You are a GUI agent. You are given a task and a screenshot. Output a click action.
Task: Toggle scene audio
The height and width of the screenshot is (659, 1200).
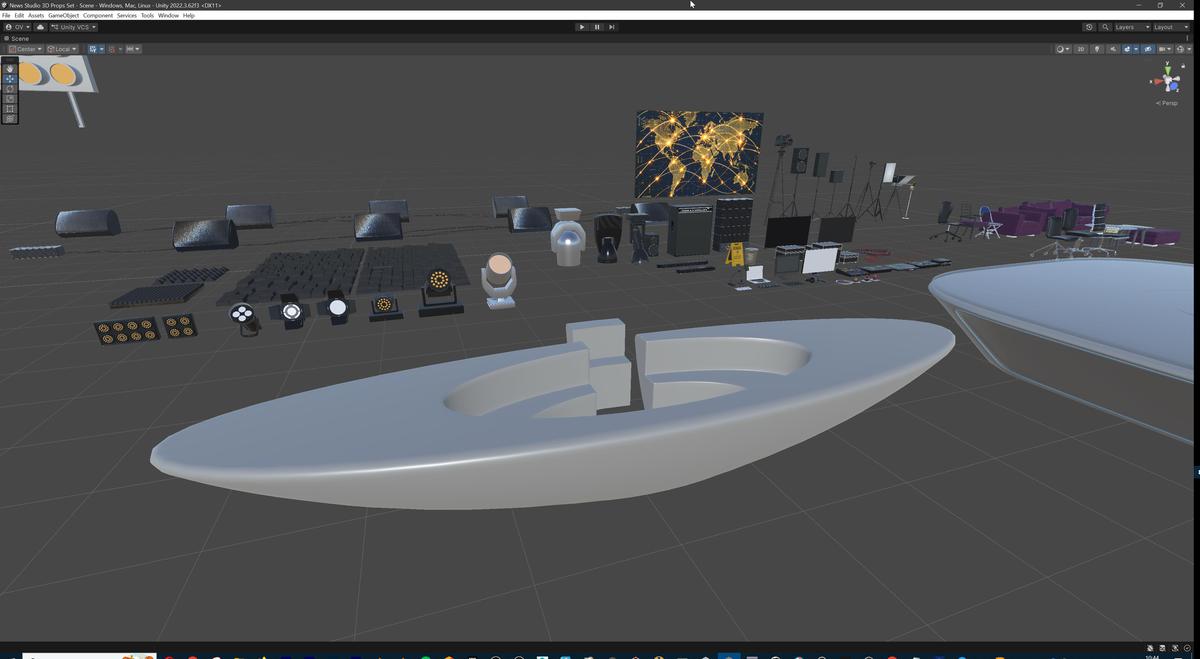(x=1113, y=49)
